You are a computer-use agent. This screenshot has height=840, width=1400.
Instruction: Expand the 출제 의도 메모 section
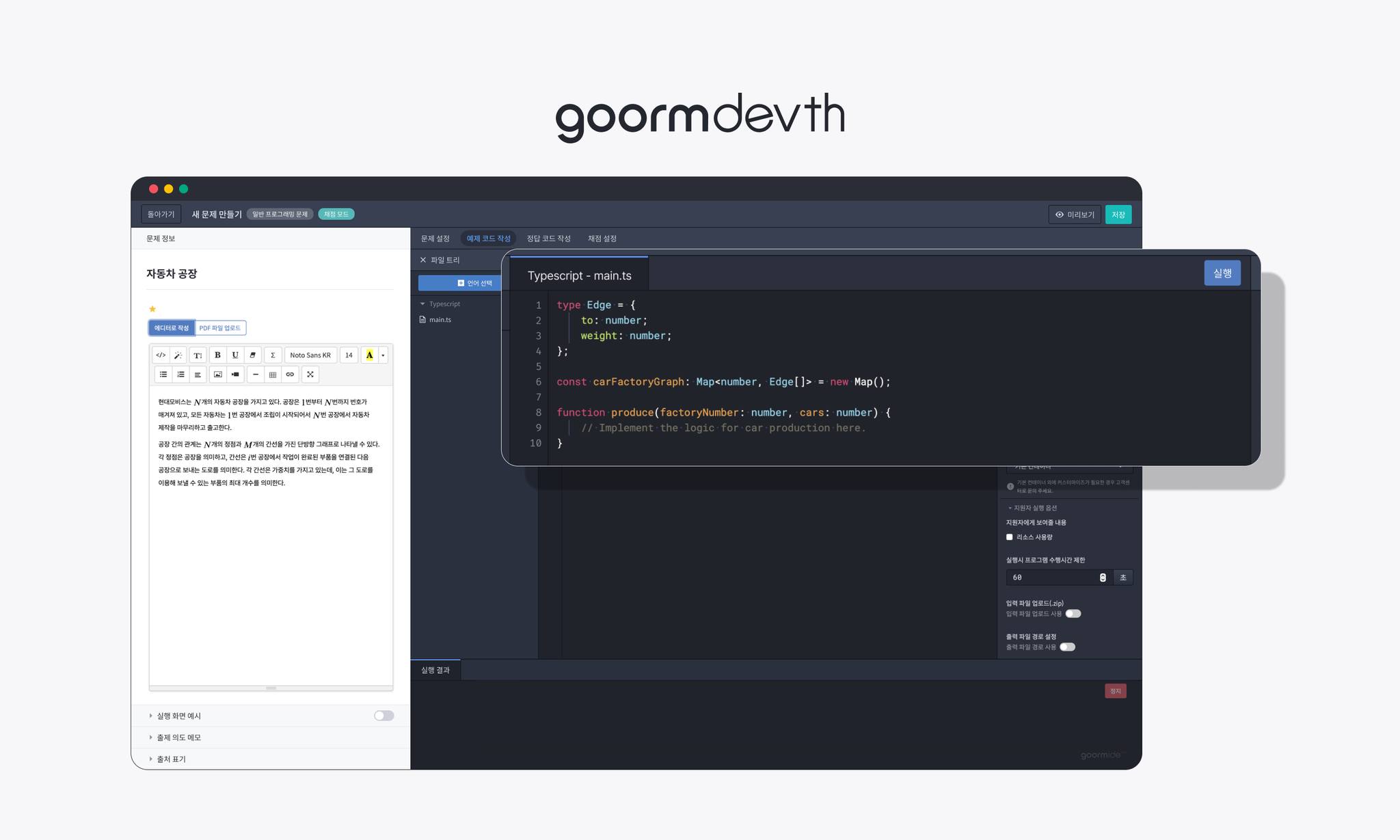(x=175, y=737)
